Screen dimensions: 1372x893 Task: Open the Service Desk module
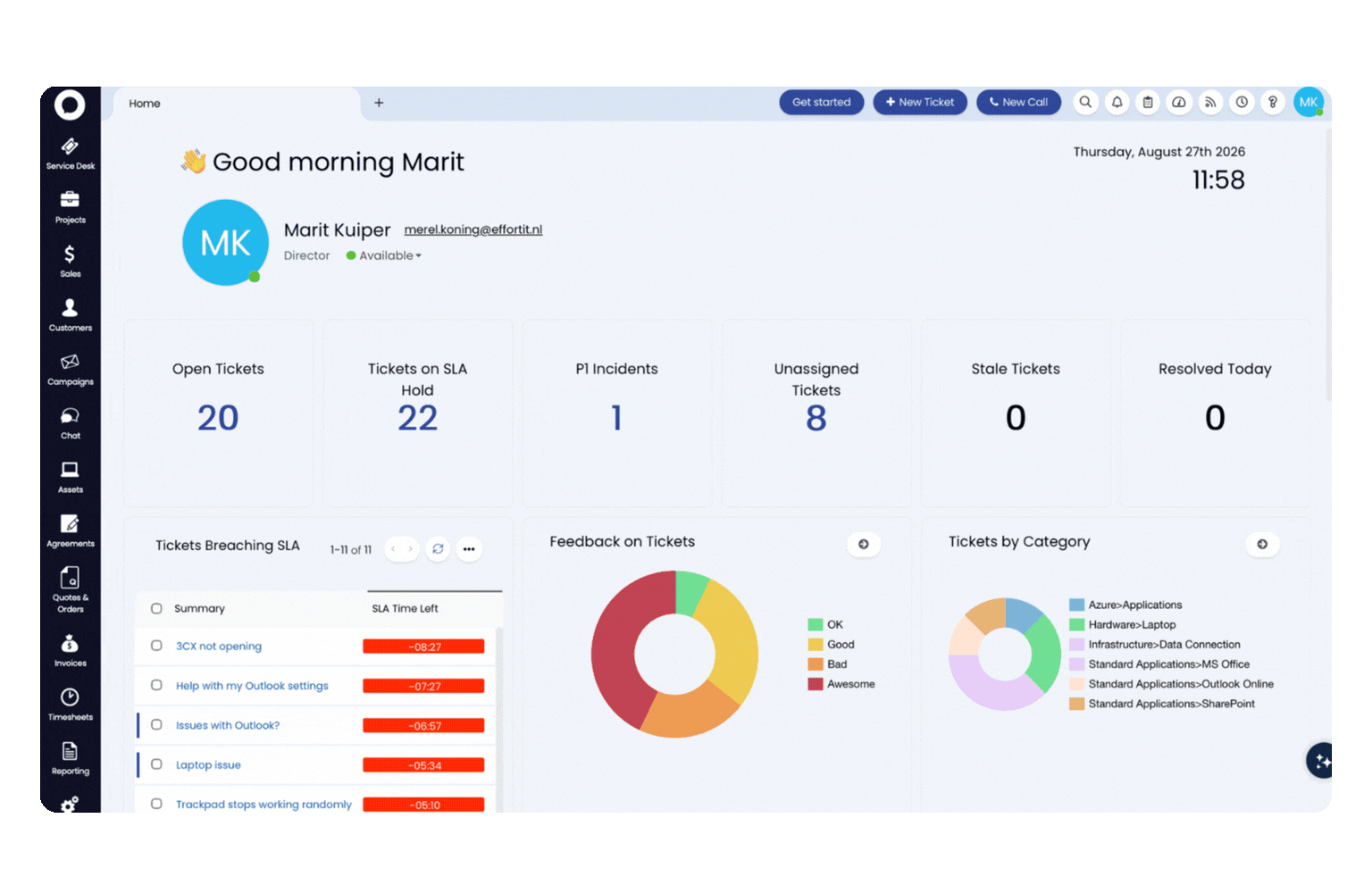(71, 153)
